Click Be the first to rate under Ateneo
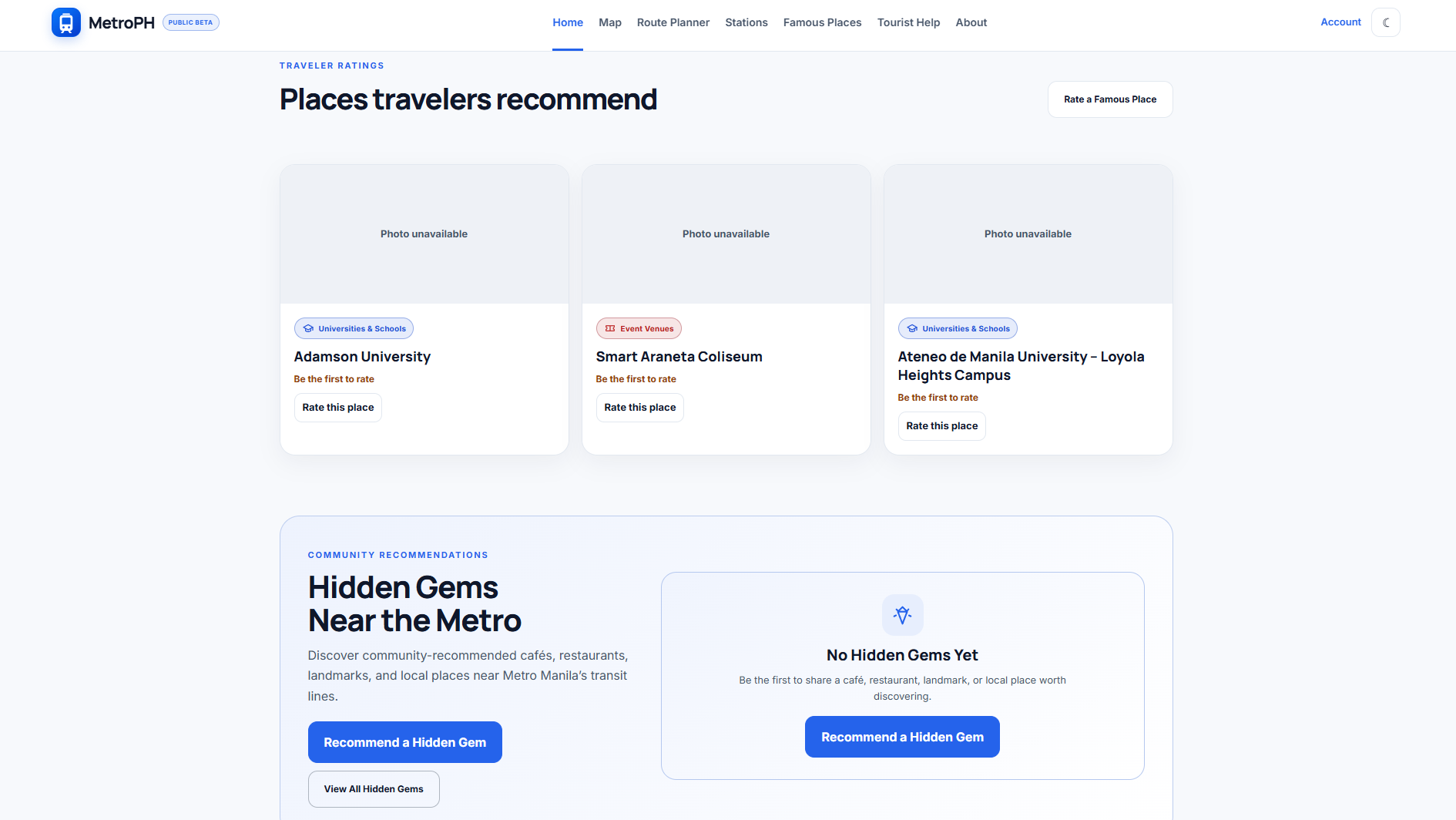Viewport: 1456px width, 820px height. (938, 398)
